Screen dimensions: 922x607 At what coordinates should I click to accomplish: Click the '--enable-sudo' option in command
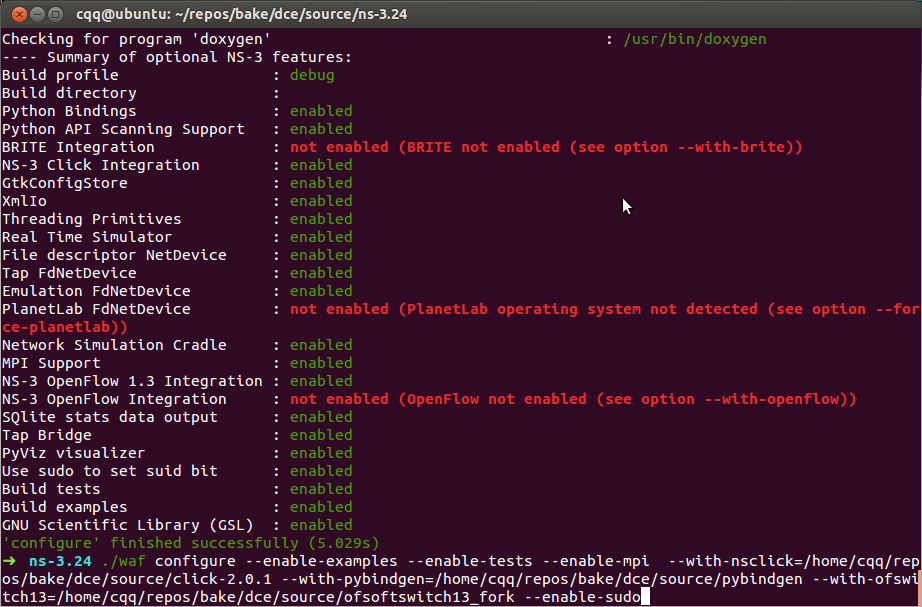582,598
